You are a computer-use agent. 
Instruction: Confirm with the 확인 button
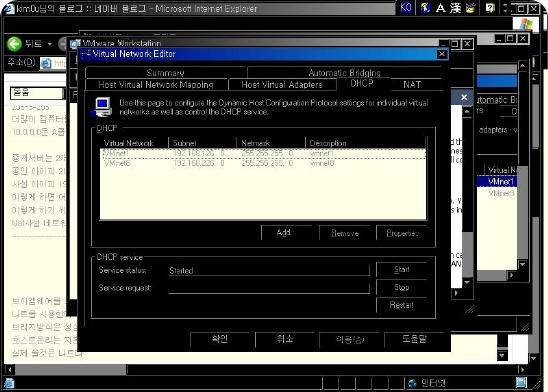[x=219, y=339]
